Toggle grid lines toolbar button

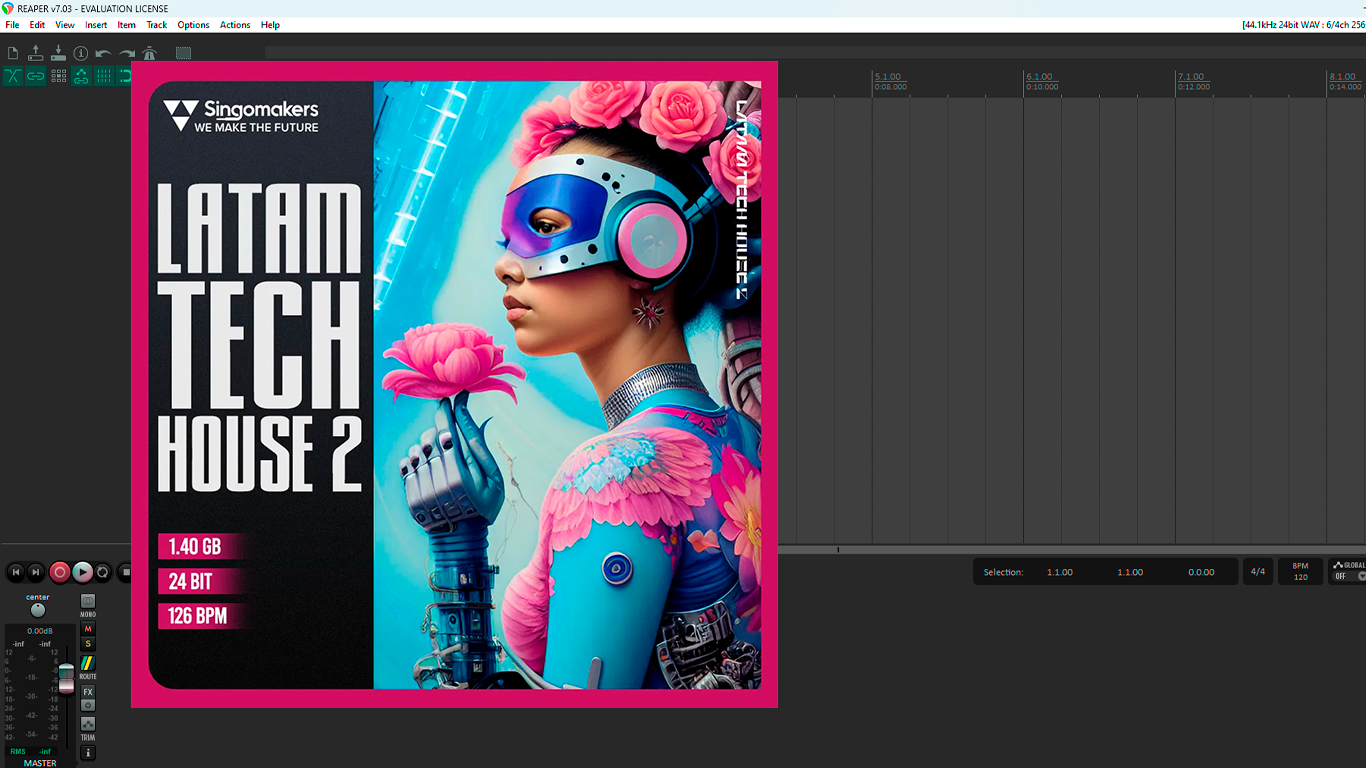(x=103, y=76)
